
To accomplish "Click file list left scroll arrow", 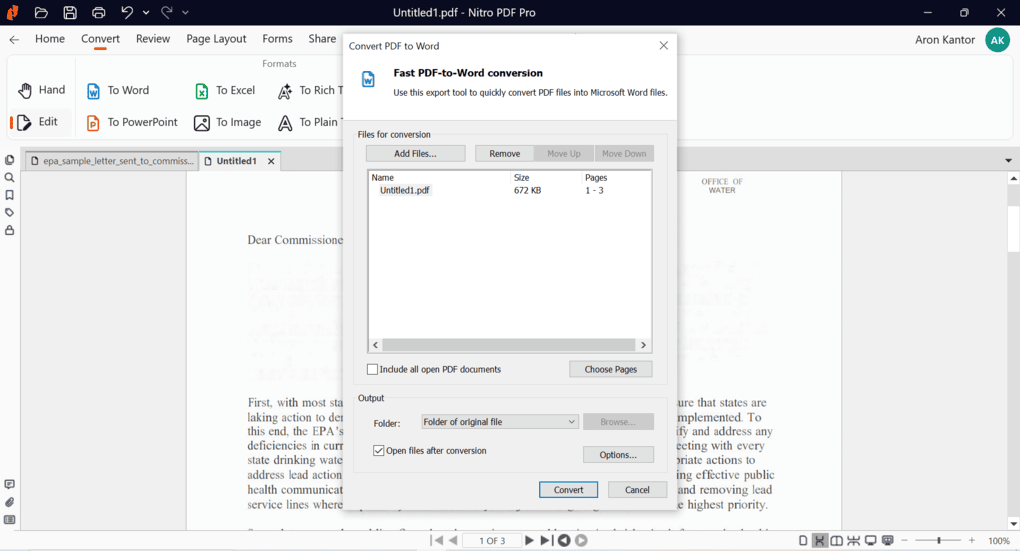I will [x=375, y=345].
